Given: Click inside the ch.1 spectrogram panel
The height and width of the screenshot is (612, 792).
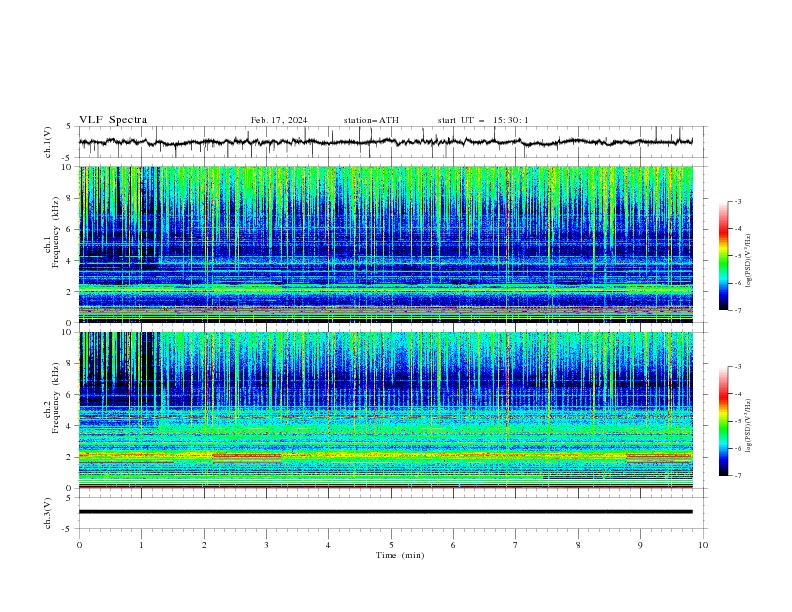Looking at the screenshot, I should [386, 244].
